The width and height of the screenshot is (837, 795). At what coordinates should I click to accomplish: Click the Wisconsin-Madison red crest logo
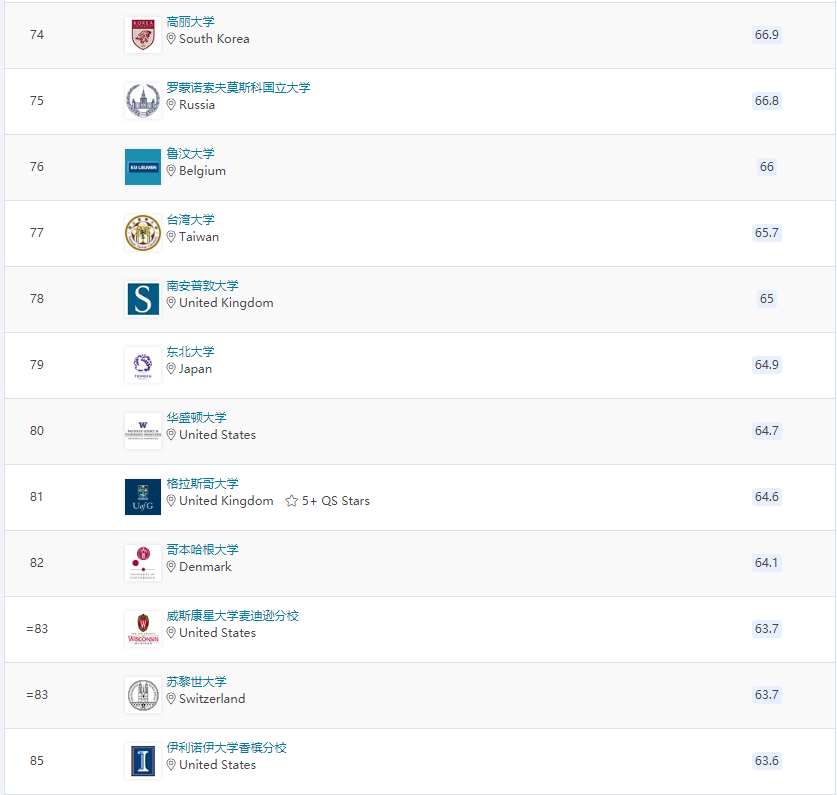click(142, 629)
